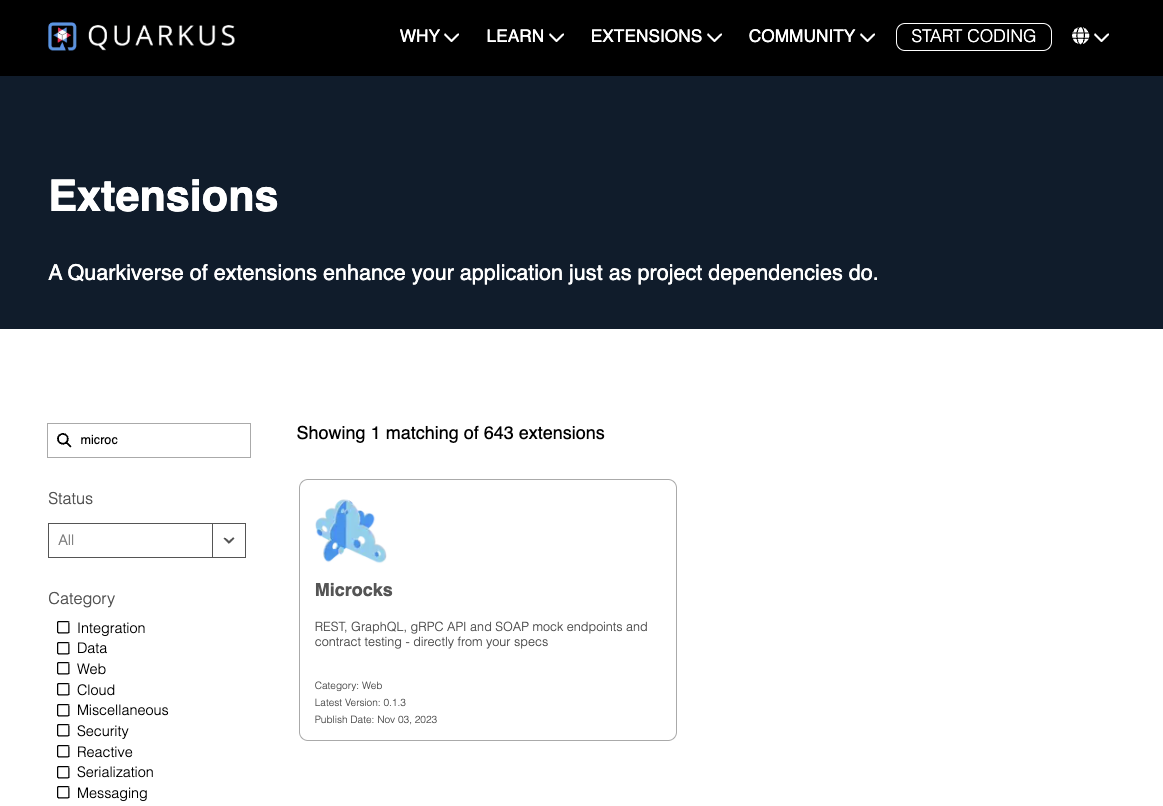Check the Messaging category checkbox
Image resolution: width=1163 pixels, height=806 pixels.
[63, 793]
